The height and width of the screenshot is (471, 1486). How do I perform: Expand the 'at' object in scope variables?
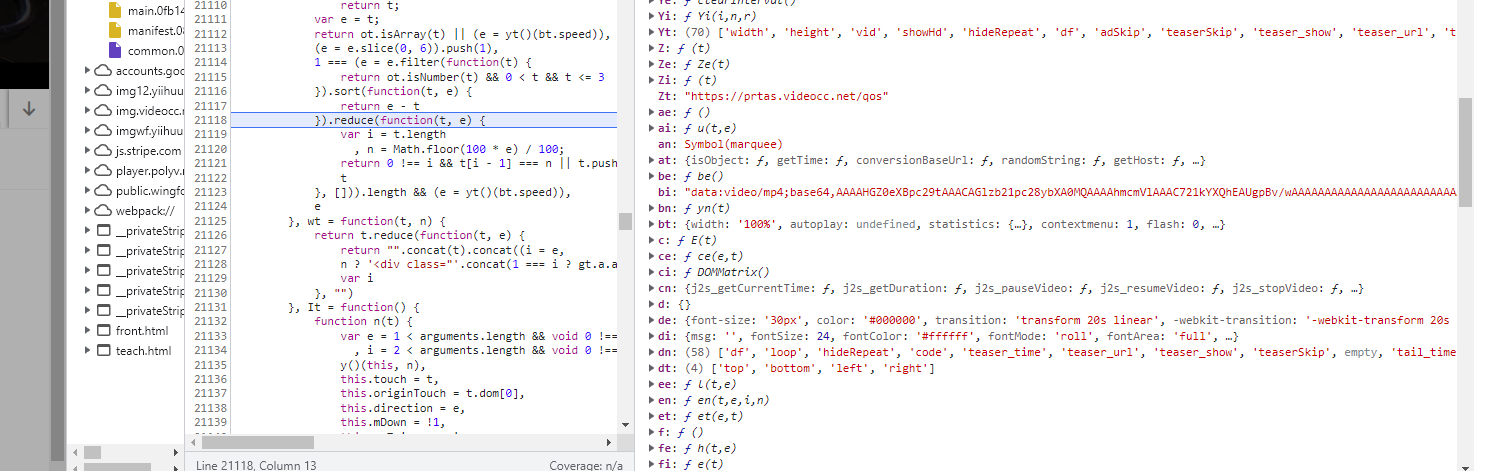click(x=653, y=160)
